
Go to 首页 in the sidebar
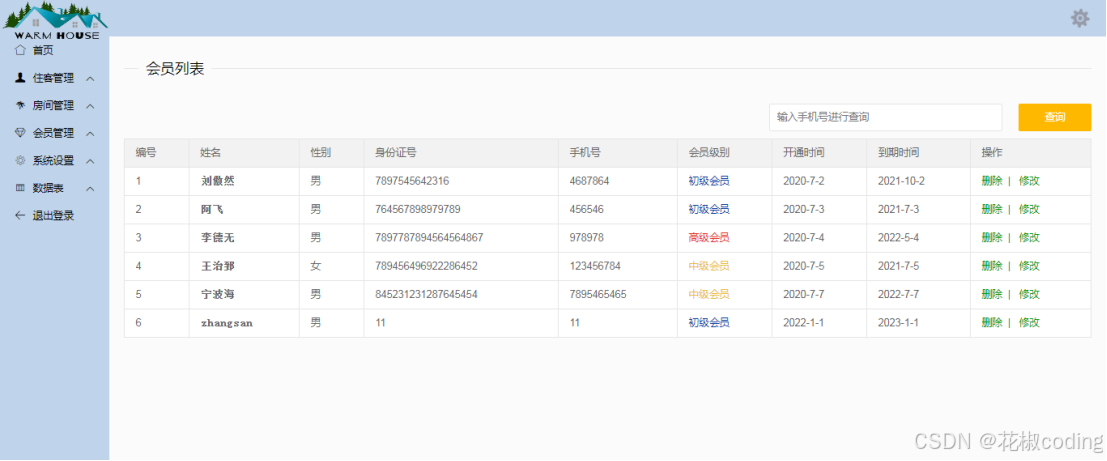[43, 50]
